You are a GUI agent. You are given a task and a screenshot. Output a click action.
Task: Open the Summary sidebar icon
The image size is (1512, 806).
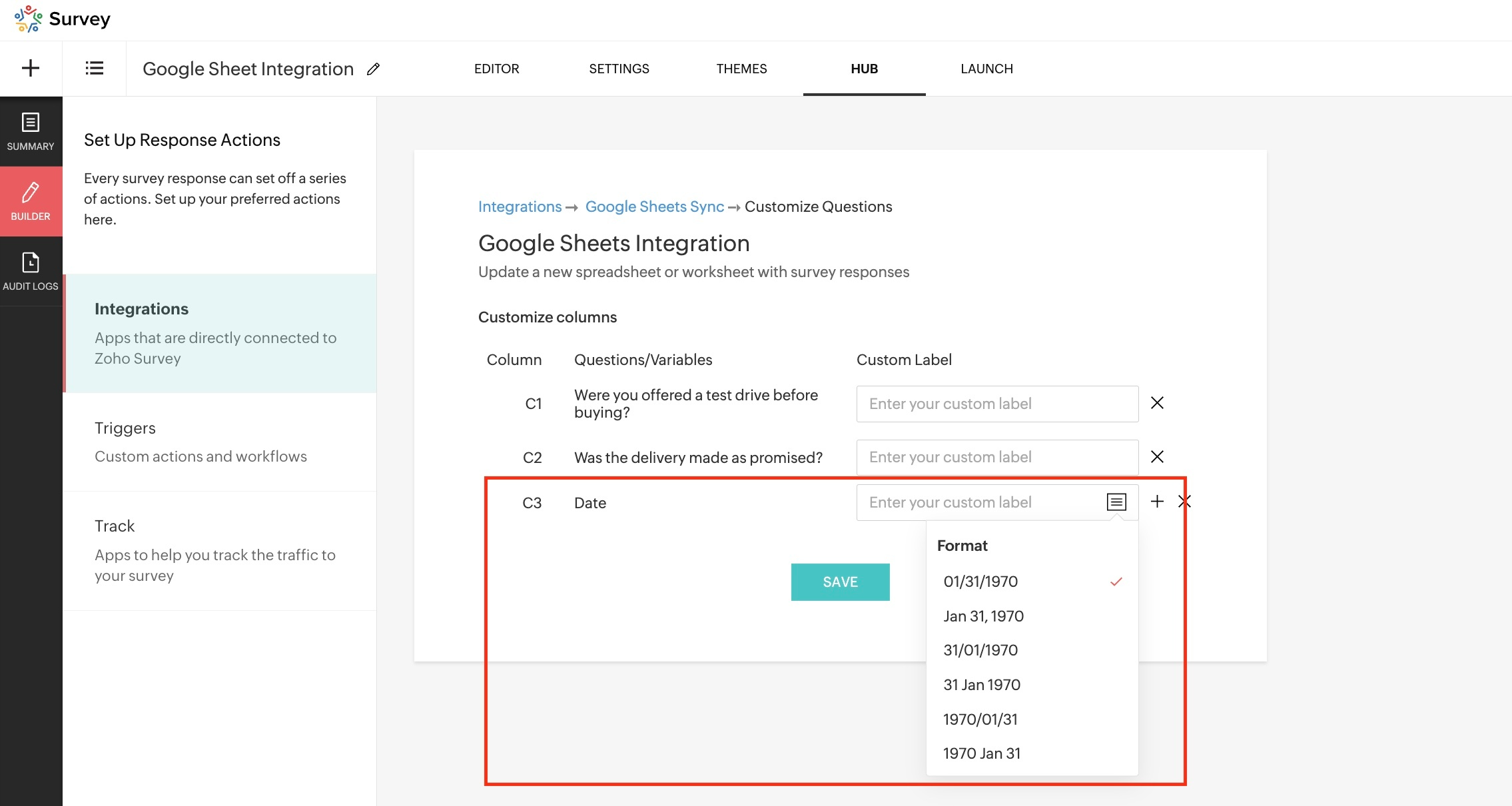(x=31, y=131)
